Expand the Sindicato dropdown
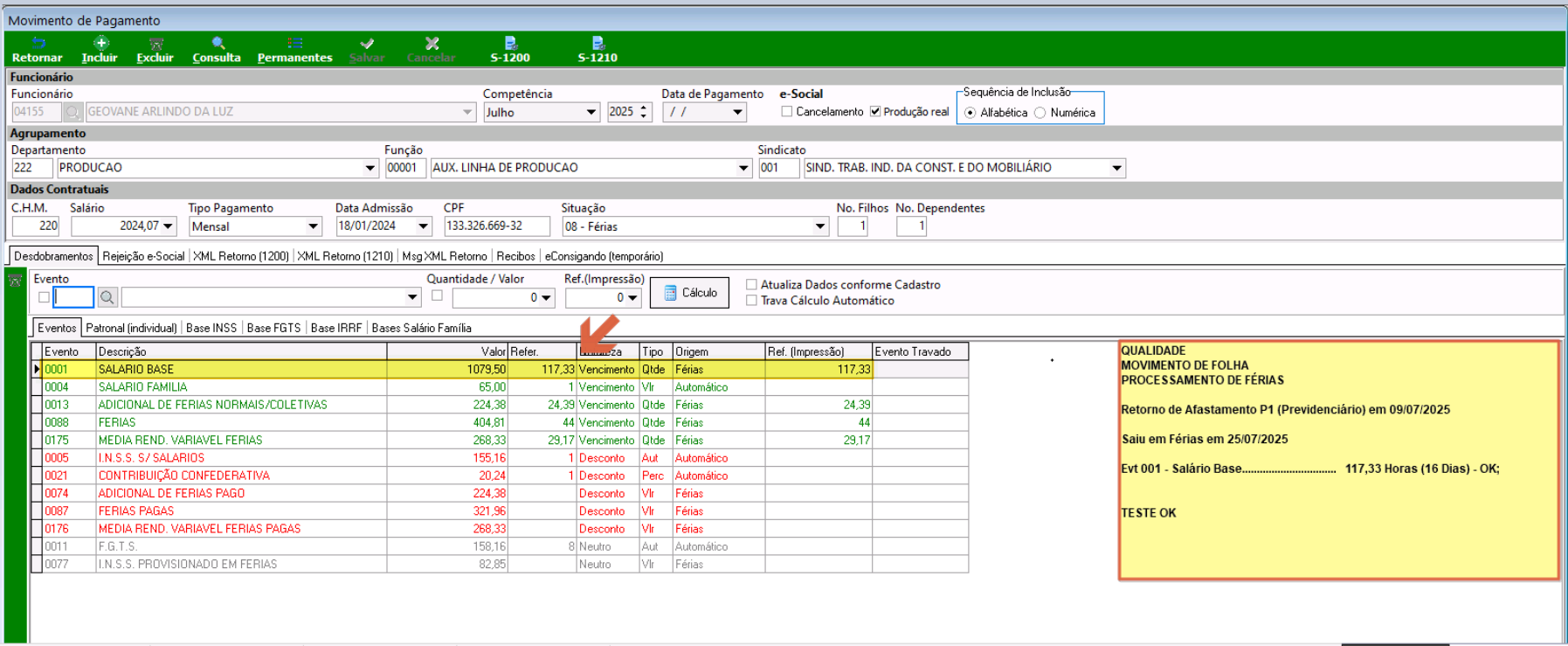1568x646 pixels. 1117,168
